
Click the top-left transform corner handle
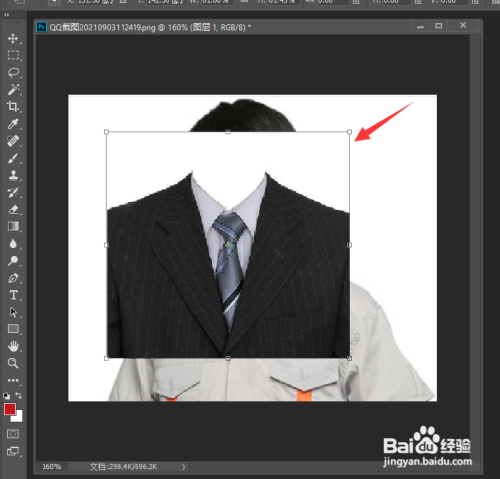tap(106, 132)
